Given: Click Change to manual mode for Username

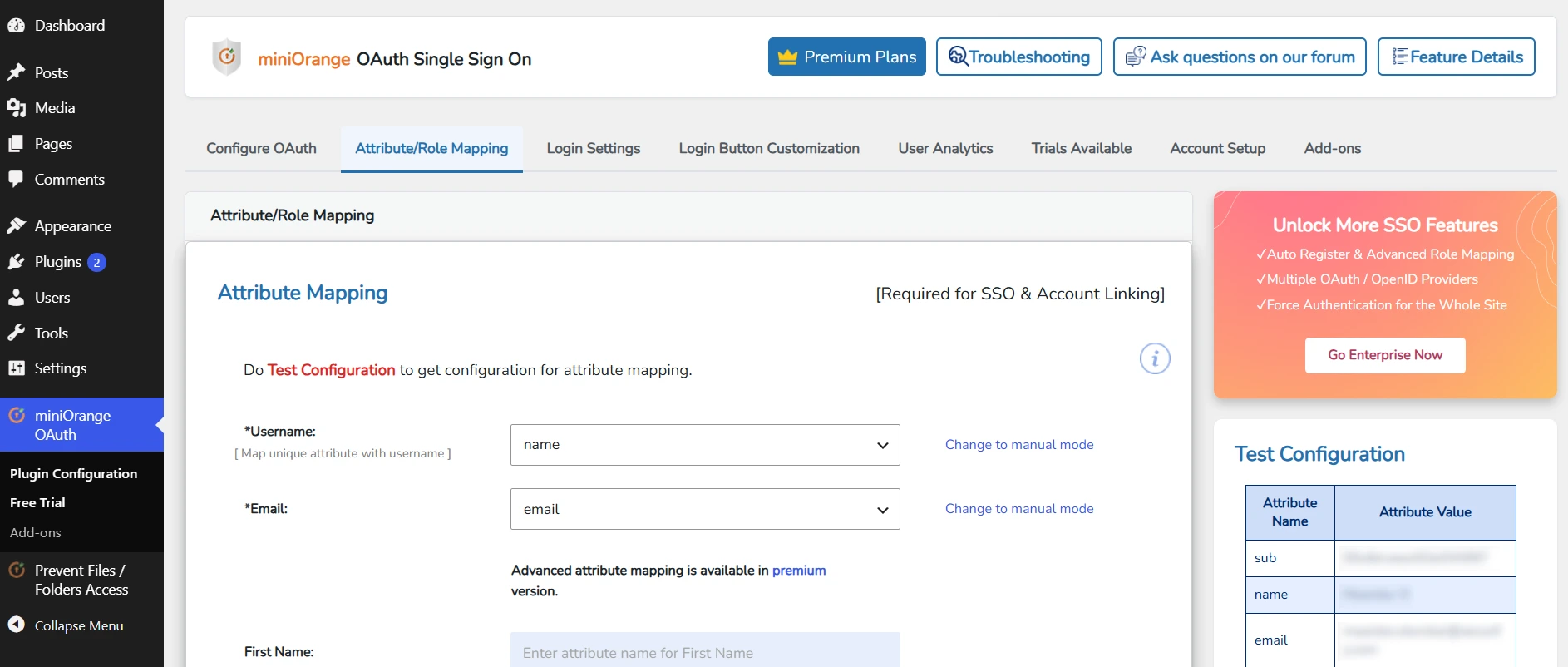Looking at the screenshot, I should [1019, 445].
